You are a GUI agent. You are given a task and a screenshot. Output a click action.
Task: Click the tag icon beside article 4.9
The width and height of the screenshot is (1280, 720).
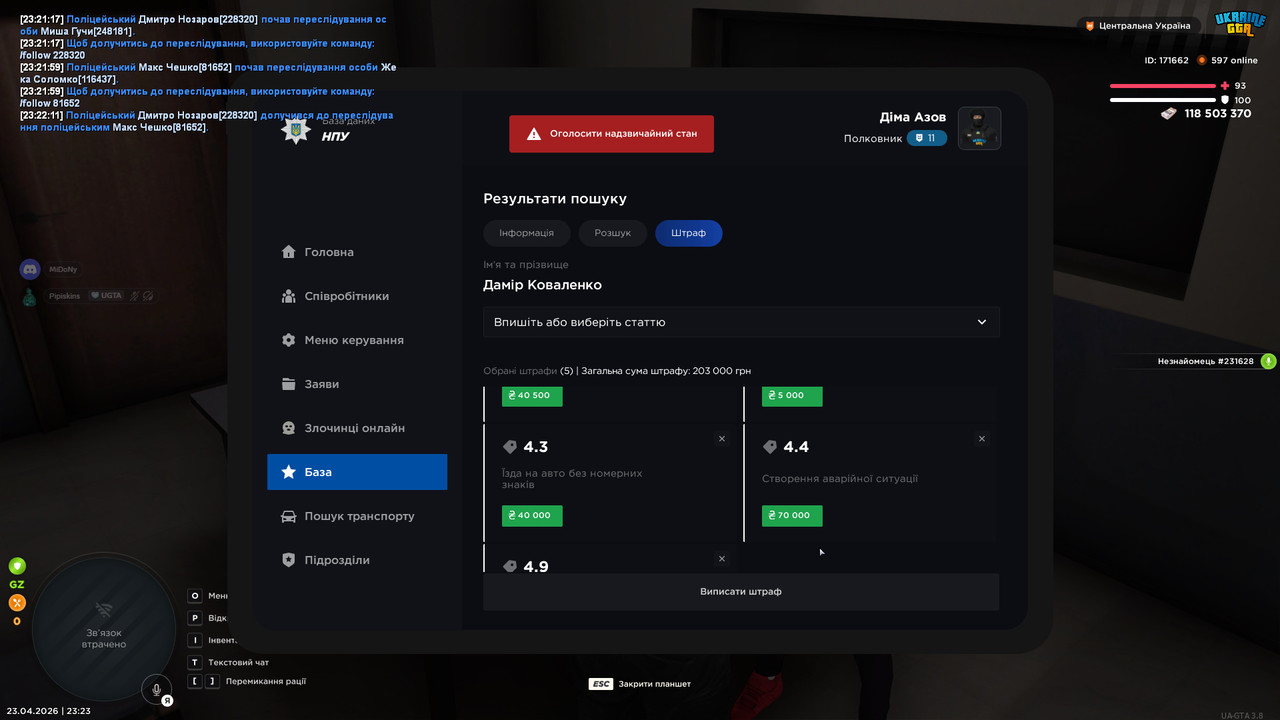[510, 566]
